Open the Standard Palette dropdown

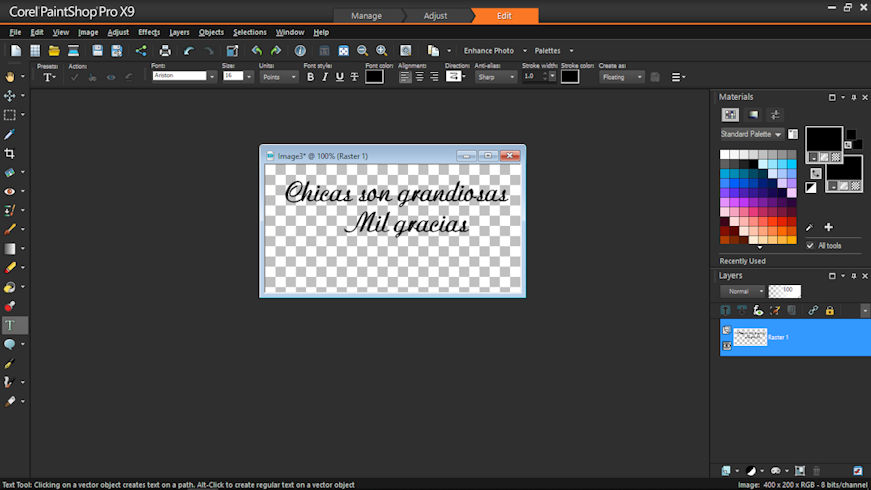pyautogui.click(x=751, y=134)
